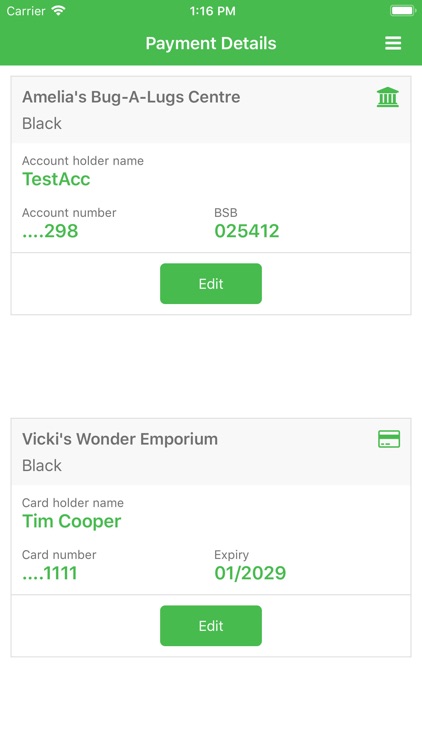Image resolution: width=422 pixels, height=750 pixels.
Task: Select account holder name TestAcc
Action: [x=56, y=179]
